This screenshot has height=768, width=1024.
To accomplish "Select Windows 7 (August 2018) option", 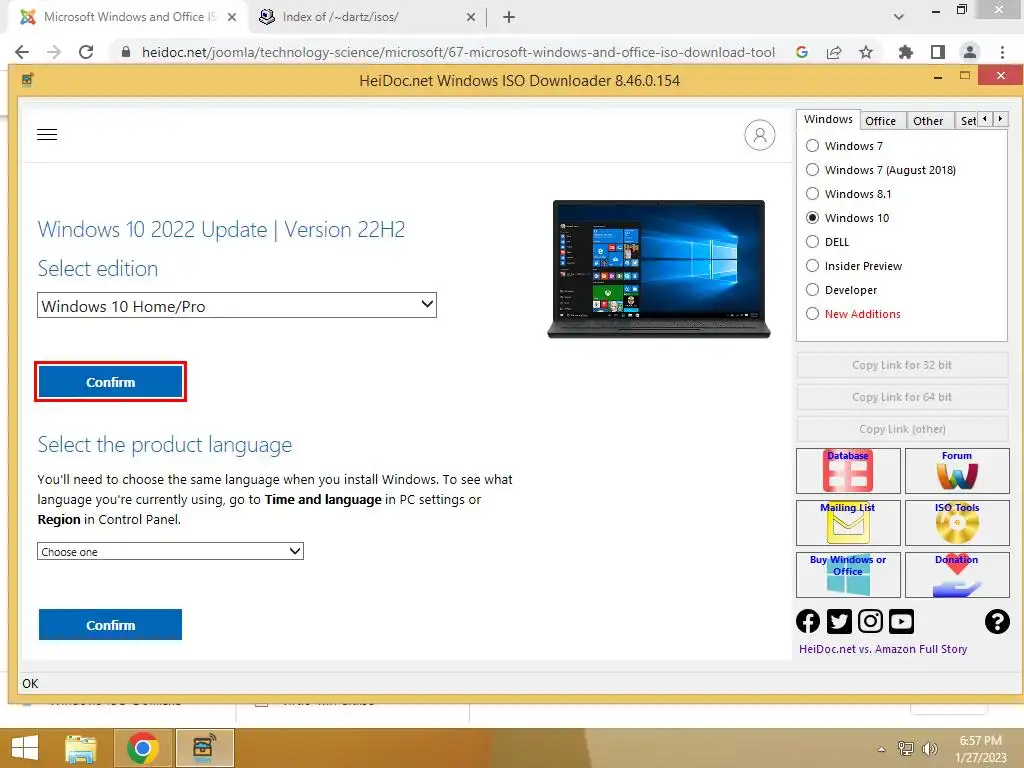I will tap(812, 170).
